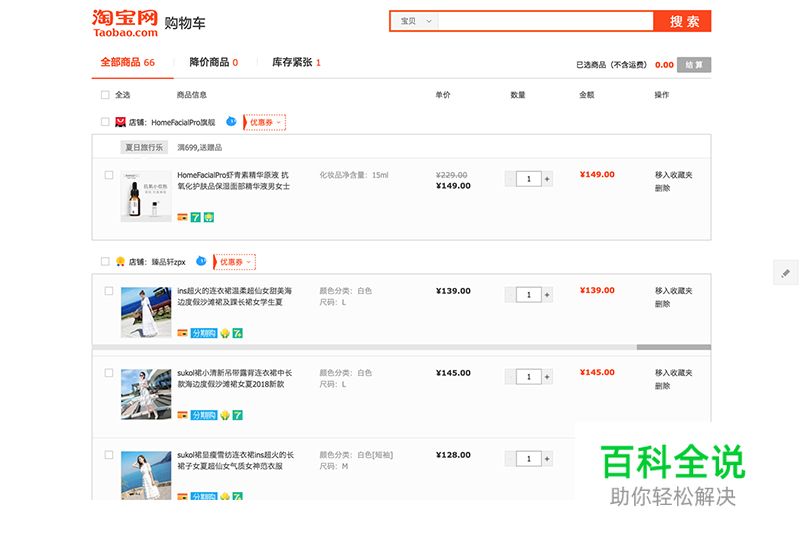Move ¥139.00 dress to favorites
This screenshot has height=544, width=800.
point(673,291)
